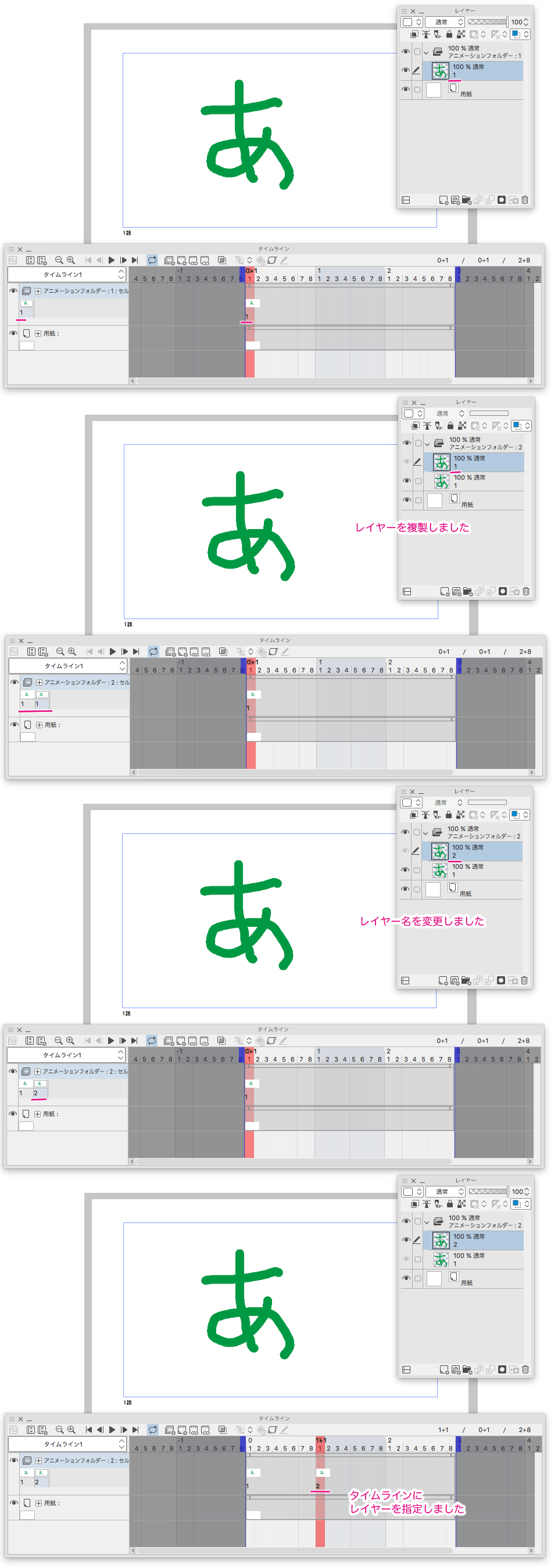Set reference layer (lighthouse icon) in アニメーションフォルダー：1 Layer panel
558x1568 pixels.
click(x=427, y=35)
